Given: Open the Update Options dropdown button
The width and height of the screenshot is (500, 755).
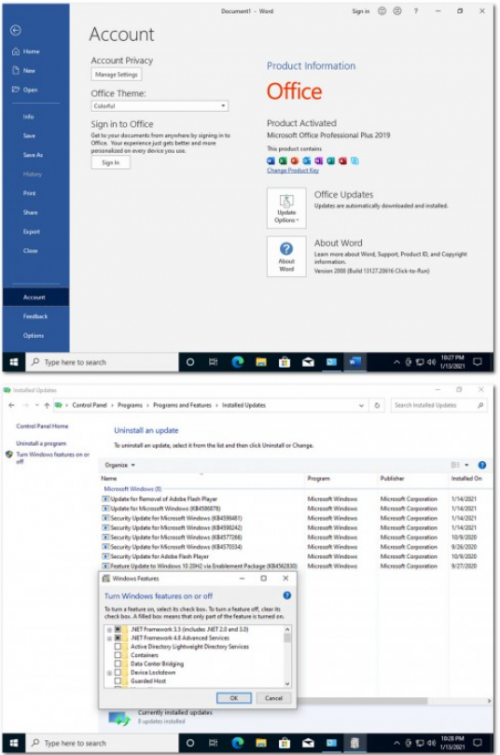Looking at the screenshot, I should [x=287, y=208].
